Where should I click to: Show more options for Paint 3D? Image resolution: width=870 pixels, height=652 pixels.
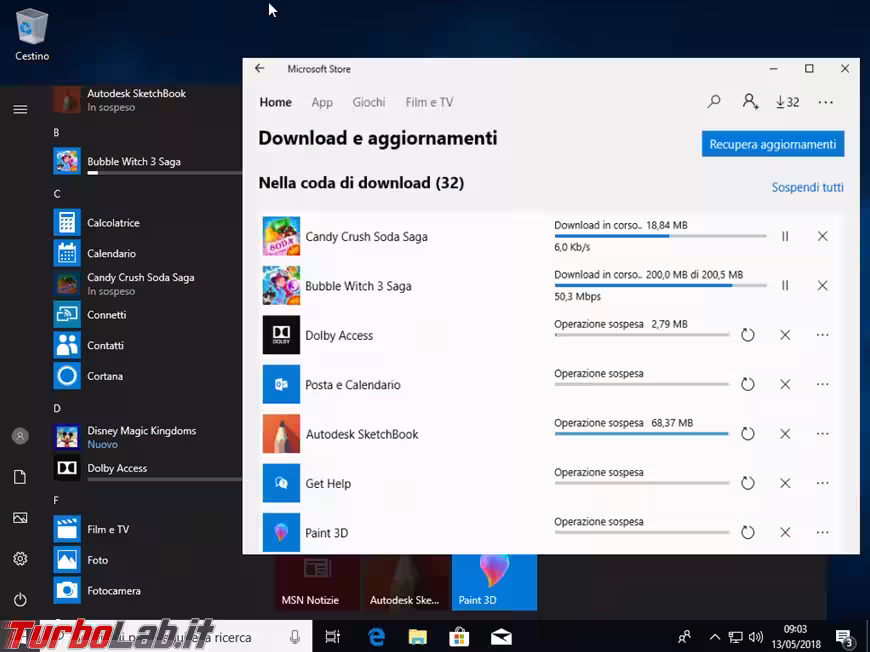coord(822,532)
